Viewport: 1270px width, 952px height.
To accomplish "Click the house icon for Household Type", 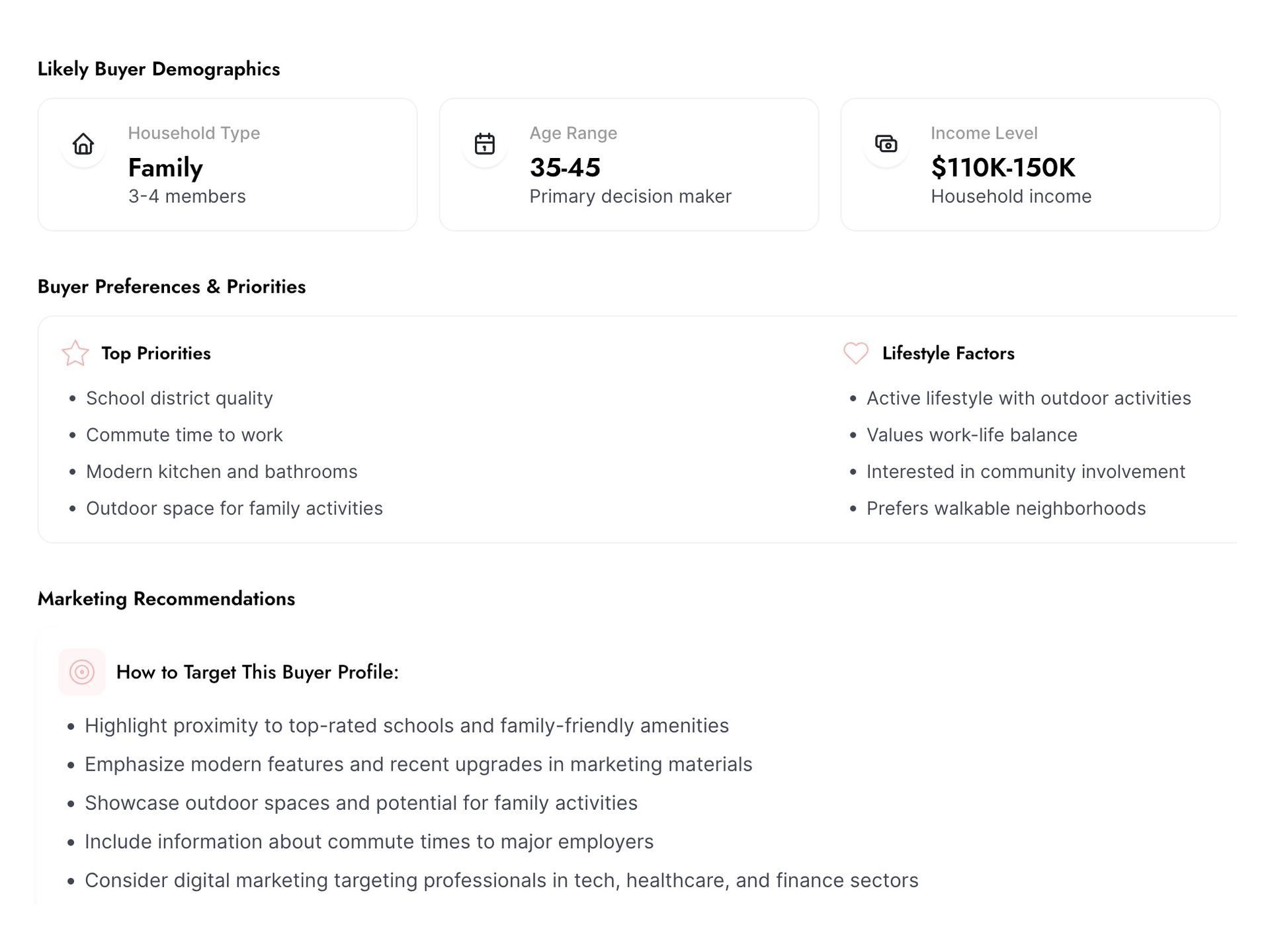I will pyautogui.click(x=83, y=144).
